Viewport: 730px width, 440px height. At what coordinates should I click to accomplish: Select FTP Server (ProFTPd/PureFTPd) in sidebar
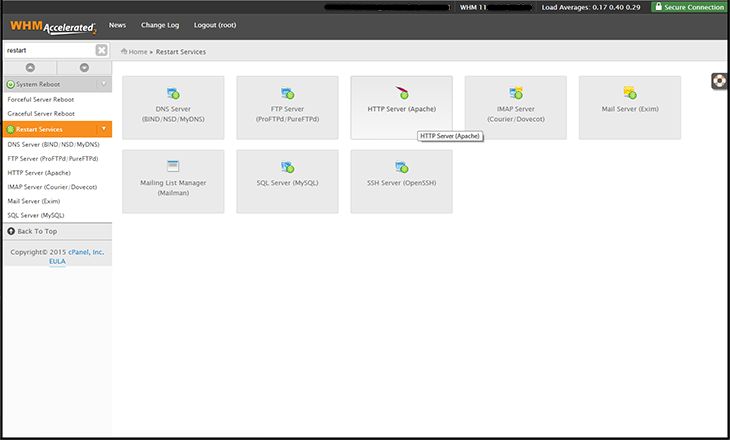tap(53, 159)
